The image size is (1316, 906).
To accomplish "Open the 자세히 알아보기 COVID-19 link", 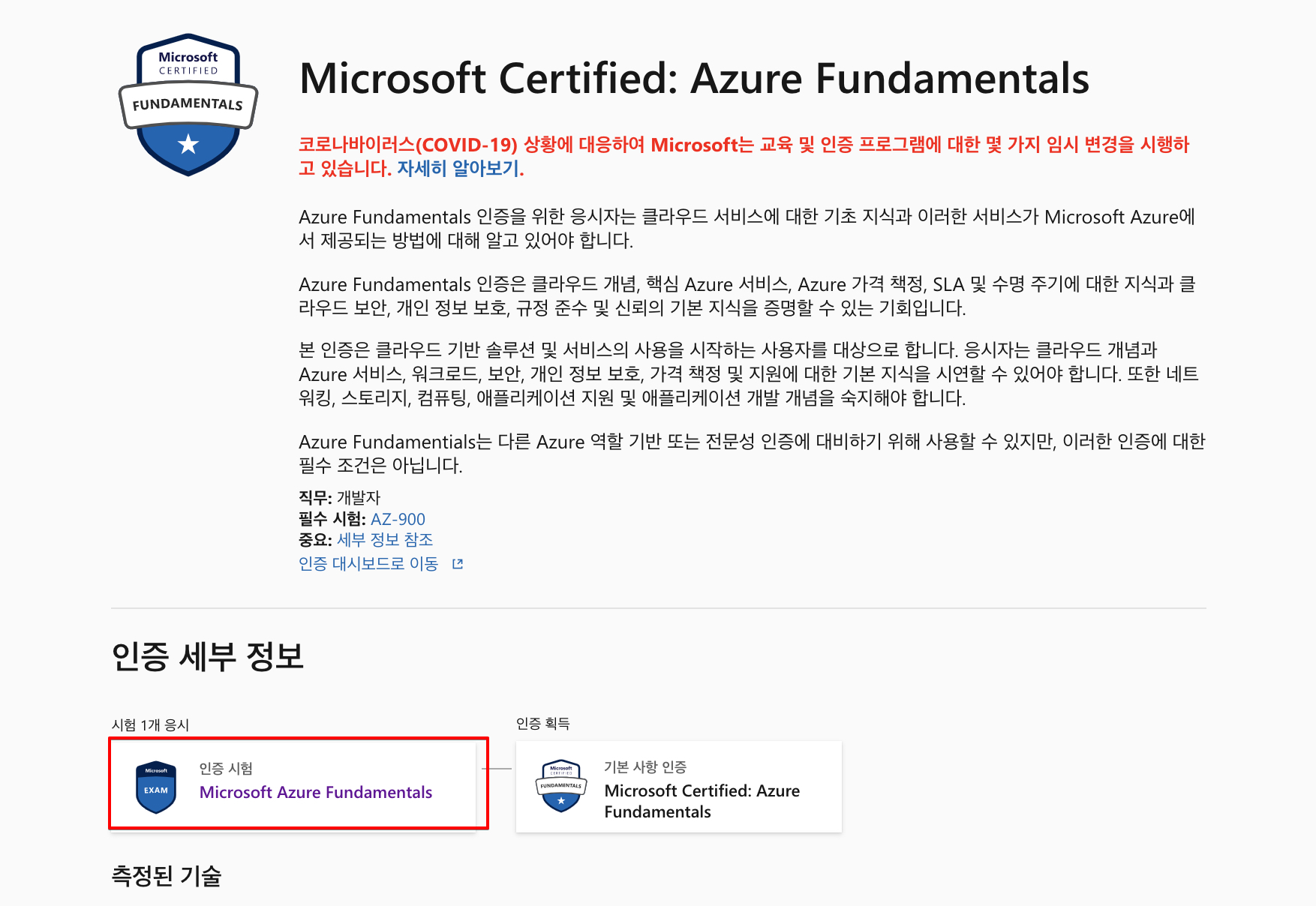I will [458, 169].
